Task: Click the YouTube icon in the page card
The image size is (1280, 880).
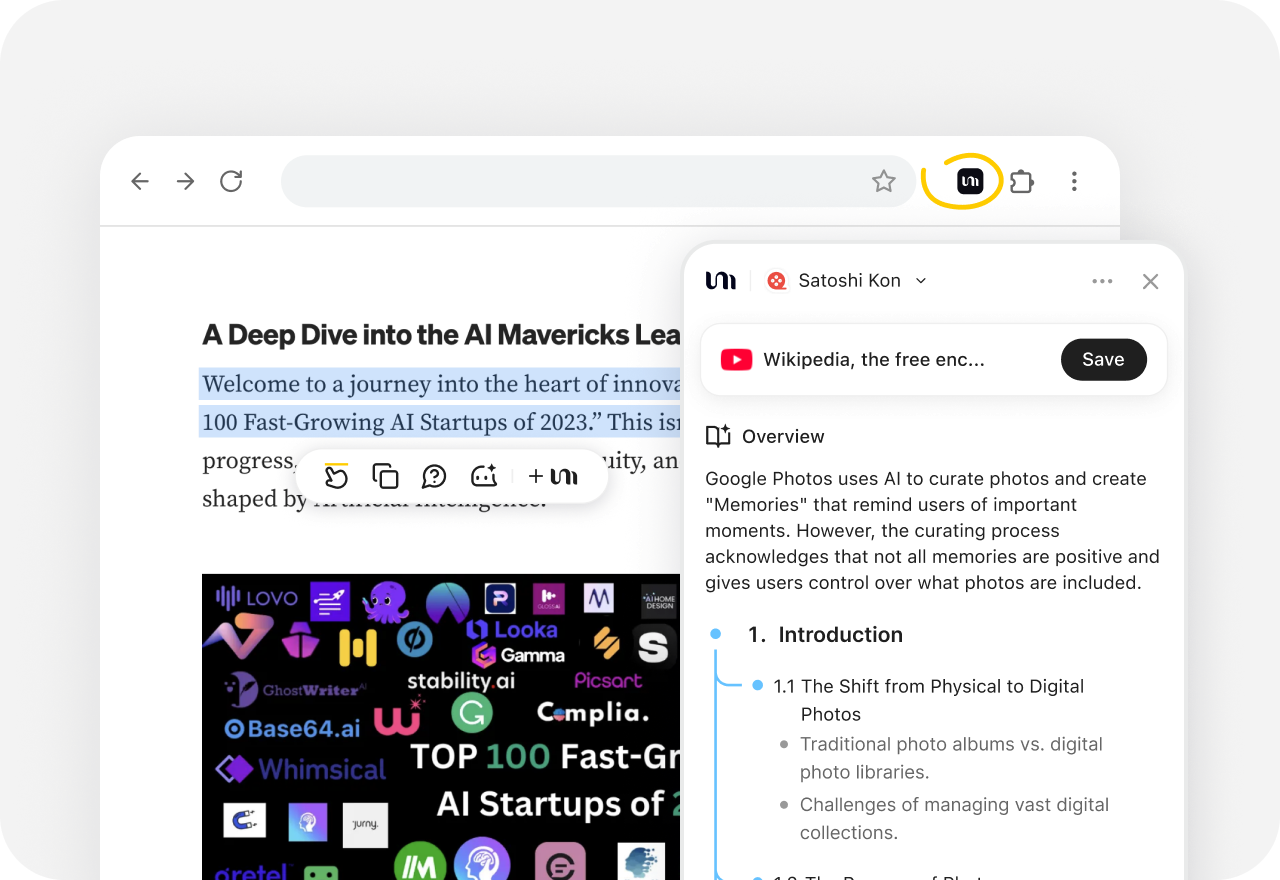Action: point(737,360)
